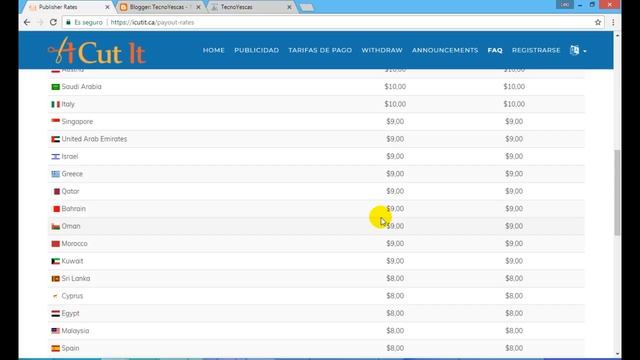Click the secure padlock icon
The image size is (640, 360).
coord(68,22)
